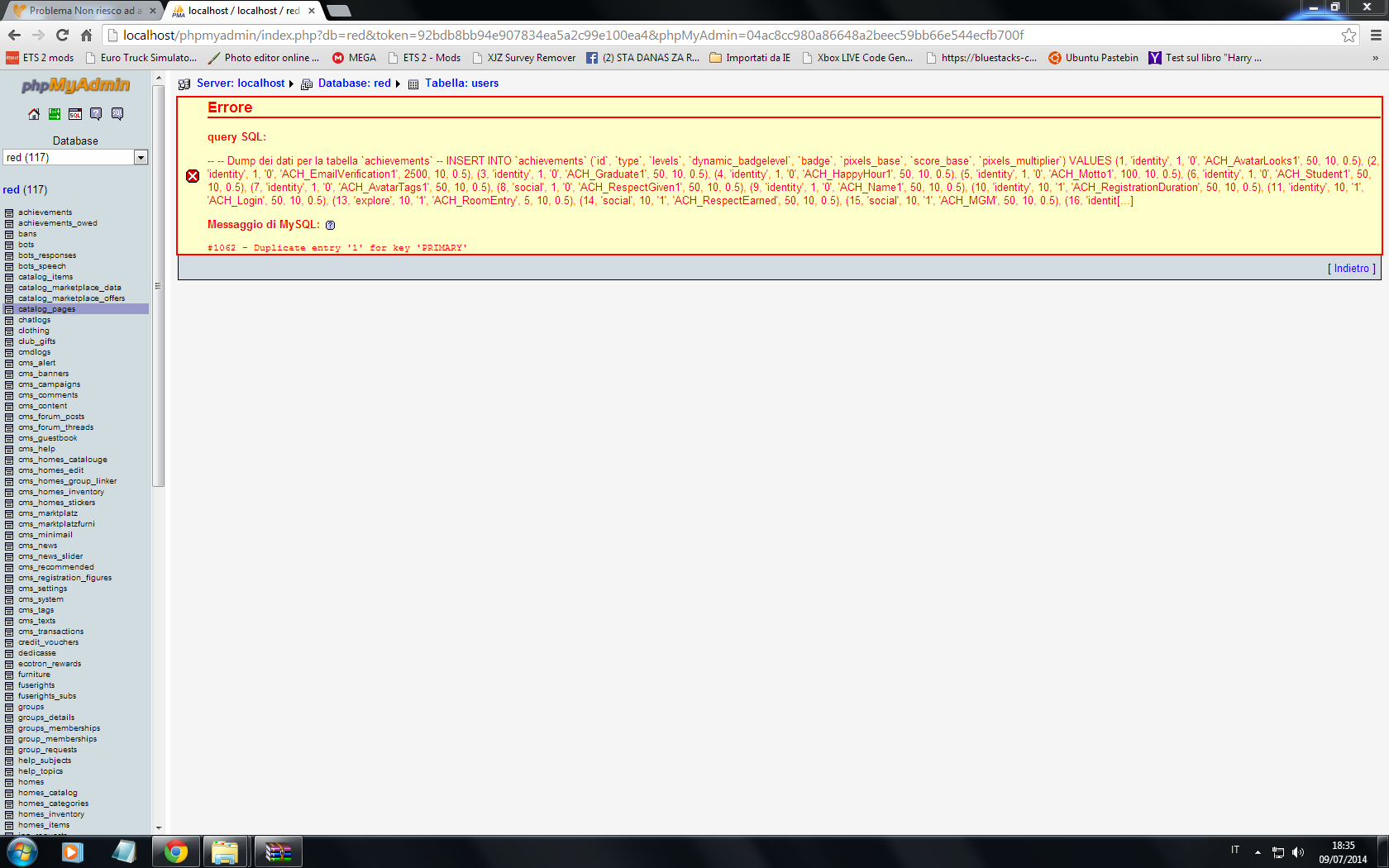Open the MEGA bookmark
Image resolution: width=1389 pixels, height=868 pixels.
click(x=354, y=58)
